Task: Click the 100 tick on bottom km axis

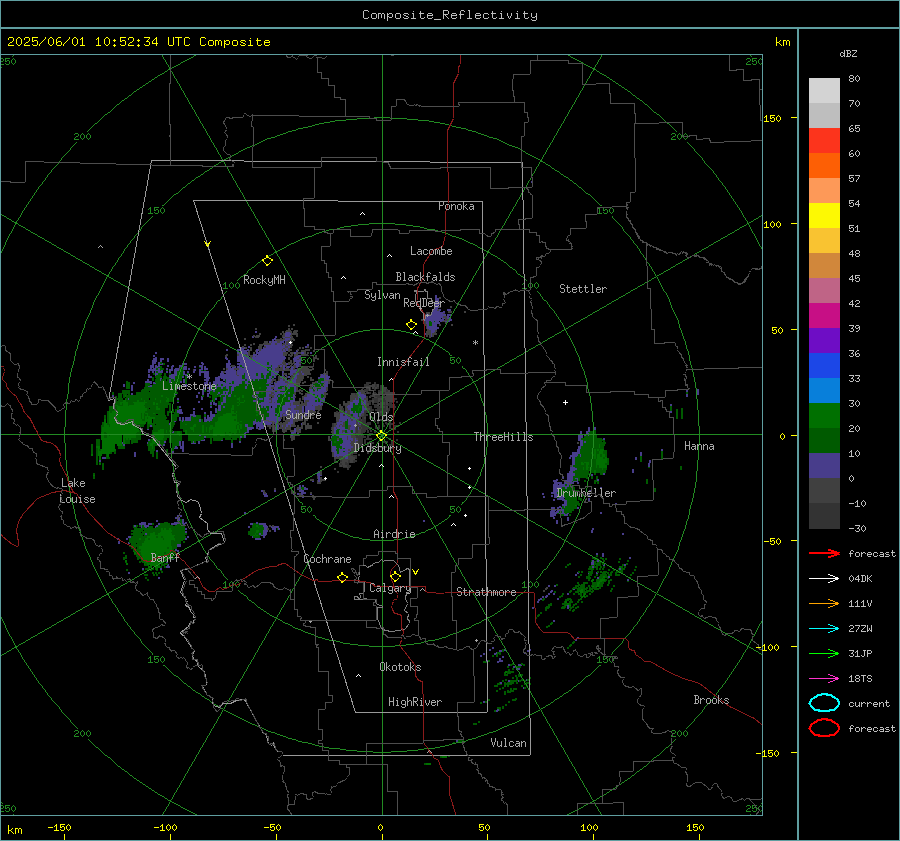Action: [x=589, y=828]
